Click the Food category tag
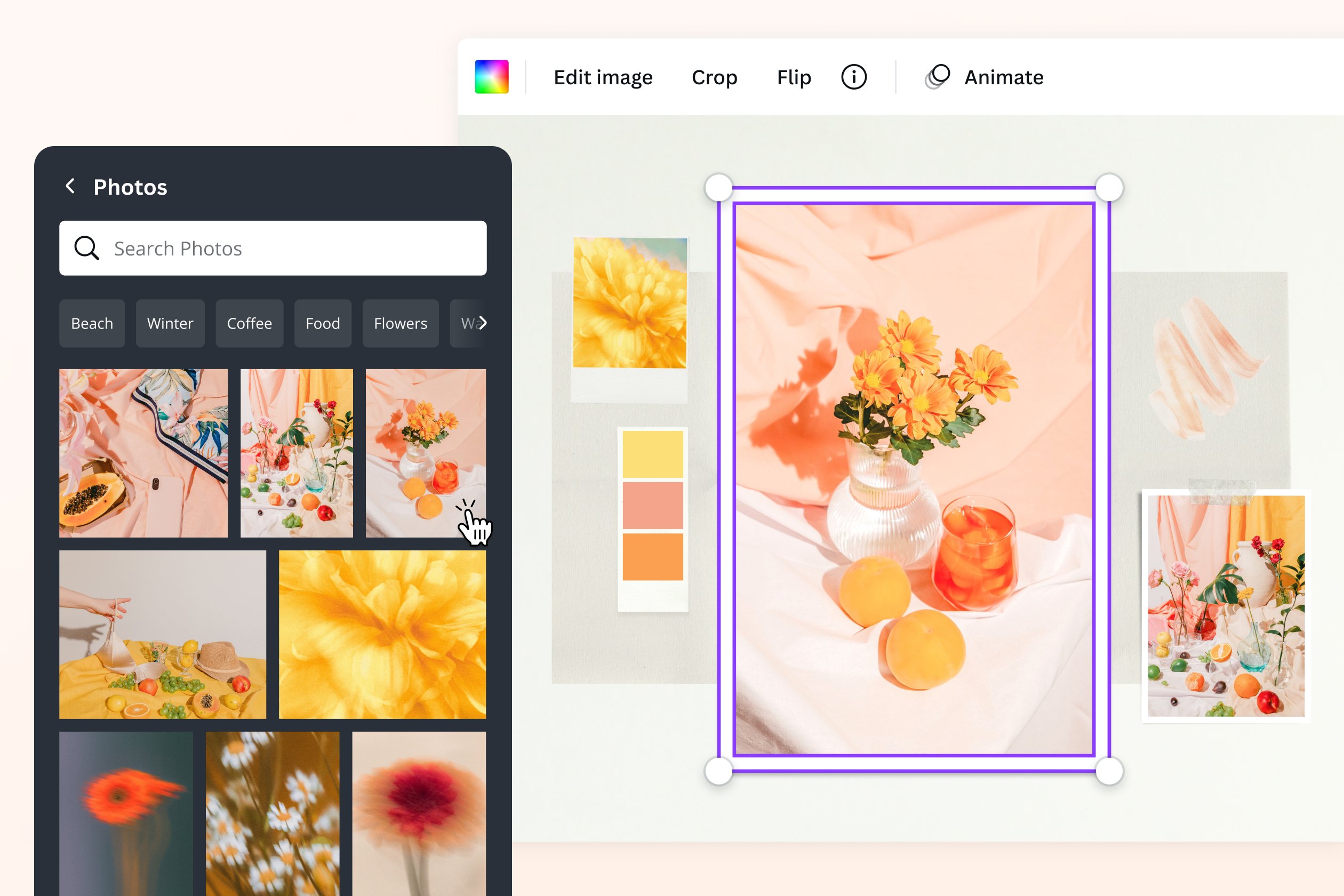The height and width of the screenshot is (896, 1344). tap(322, 322)
